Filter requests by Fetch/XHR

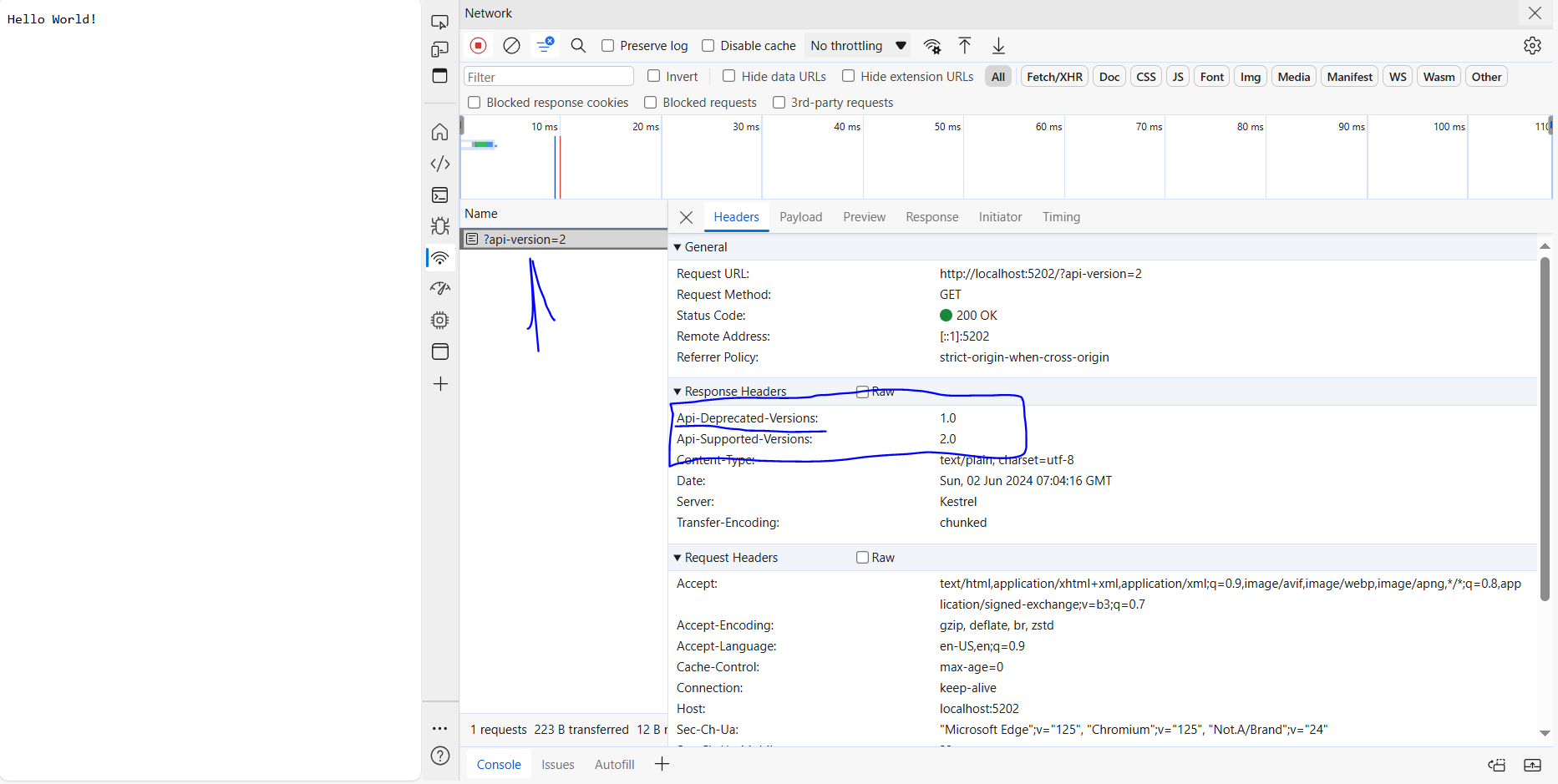pyautogui.click(x=1054, y=77)
